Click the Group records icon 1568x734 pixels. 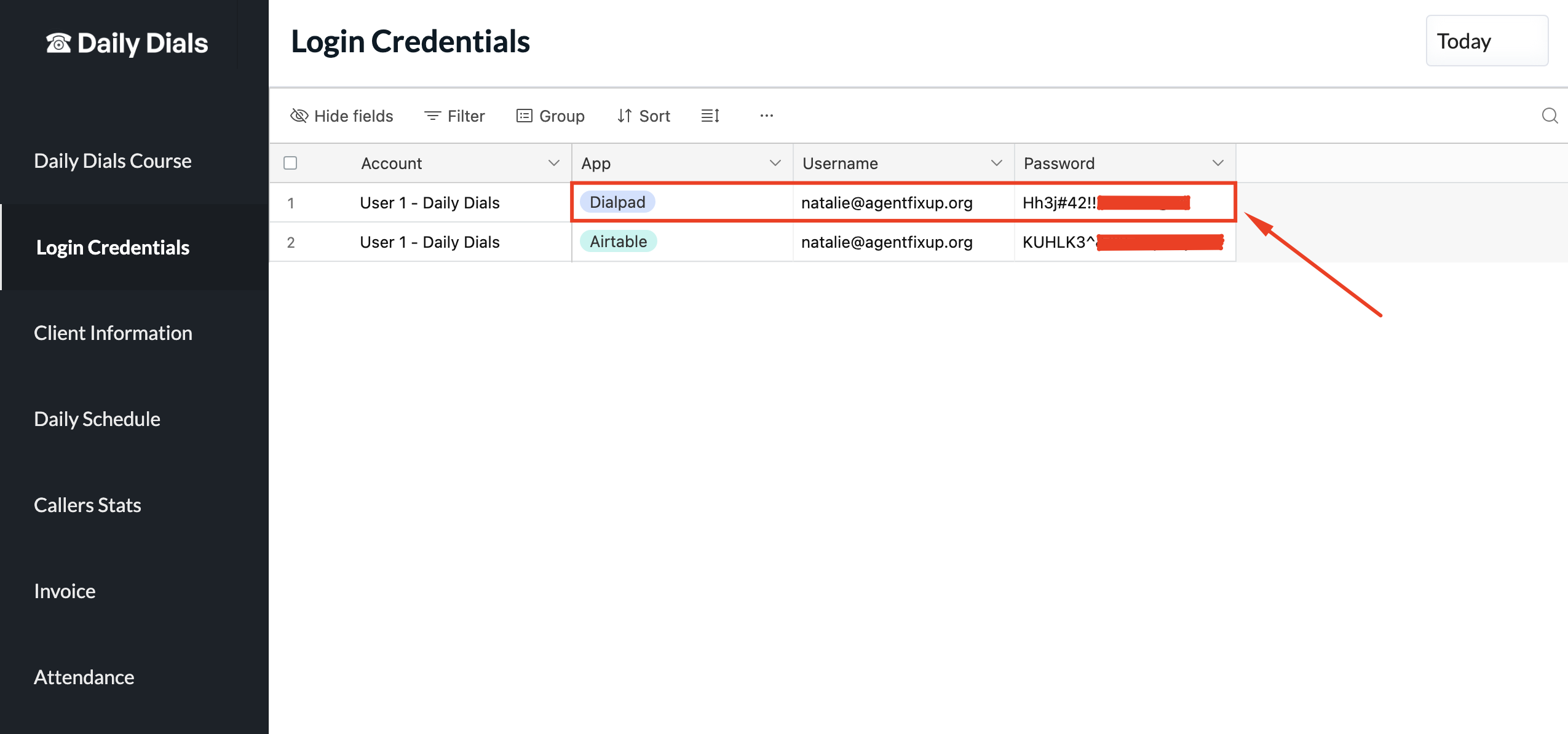pos(524,116)
